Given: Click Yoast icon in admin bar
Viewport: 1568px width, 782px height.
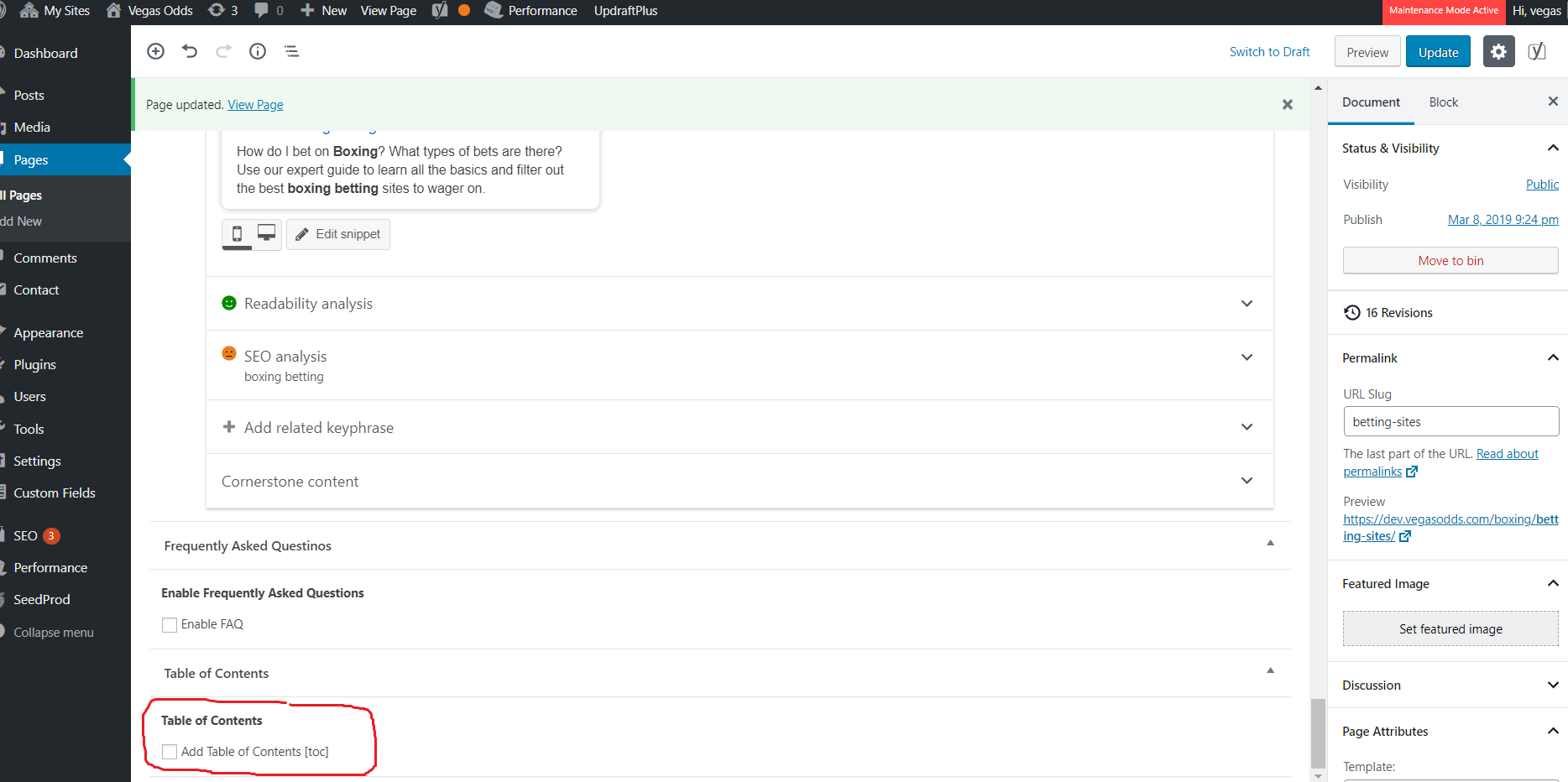Looking at the screenshot, I should [440, 10].
